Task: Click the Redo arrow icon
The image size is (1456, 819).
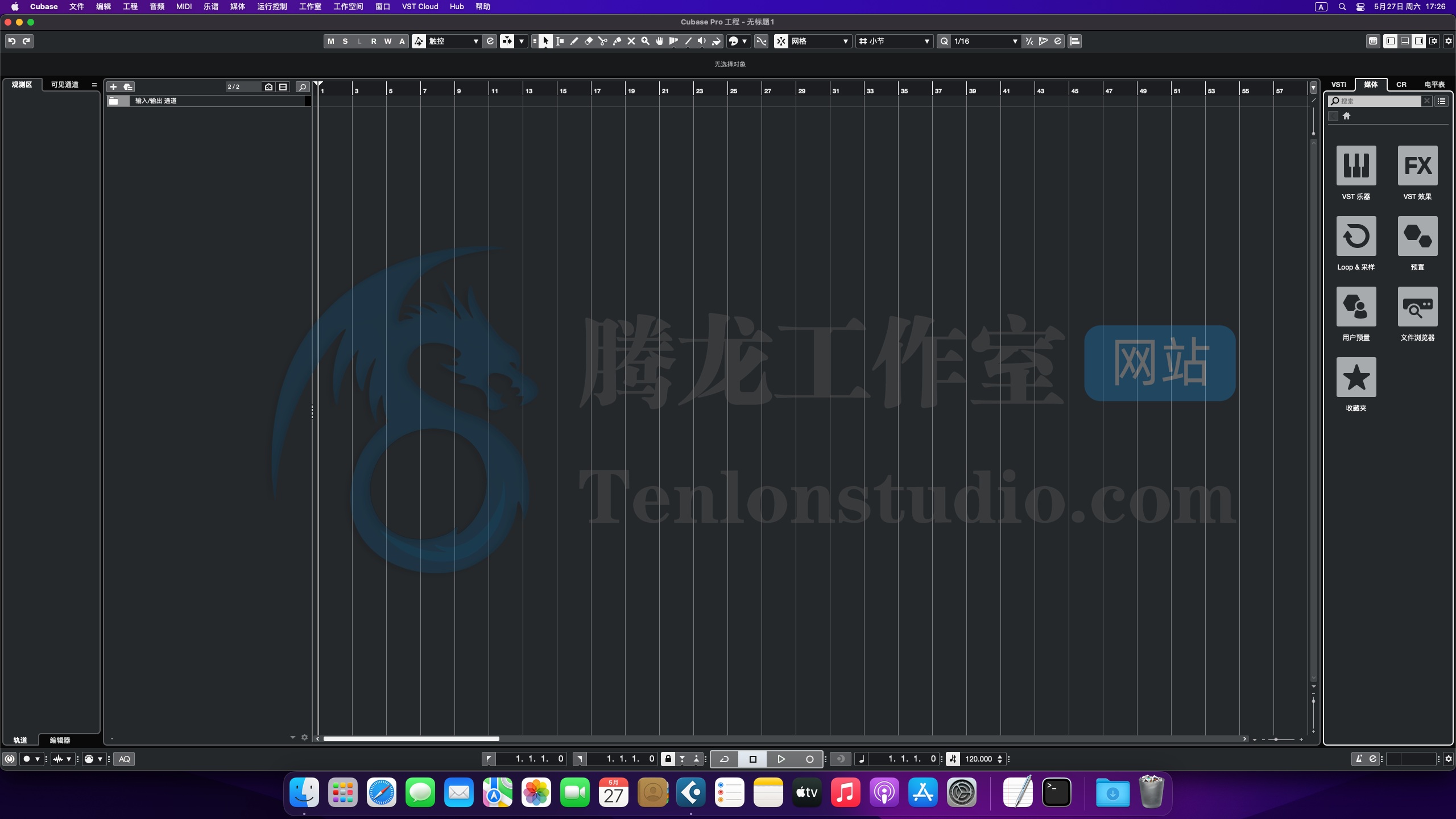Action: [x=26, y=41]
